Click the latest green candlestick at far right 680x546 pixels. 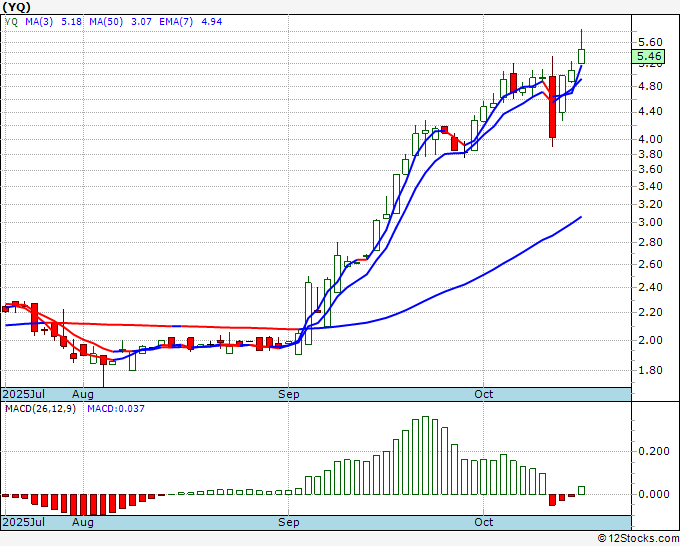click(x=582, y=57)
